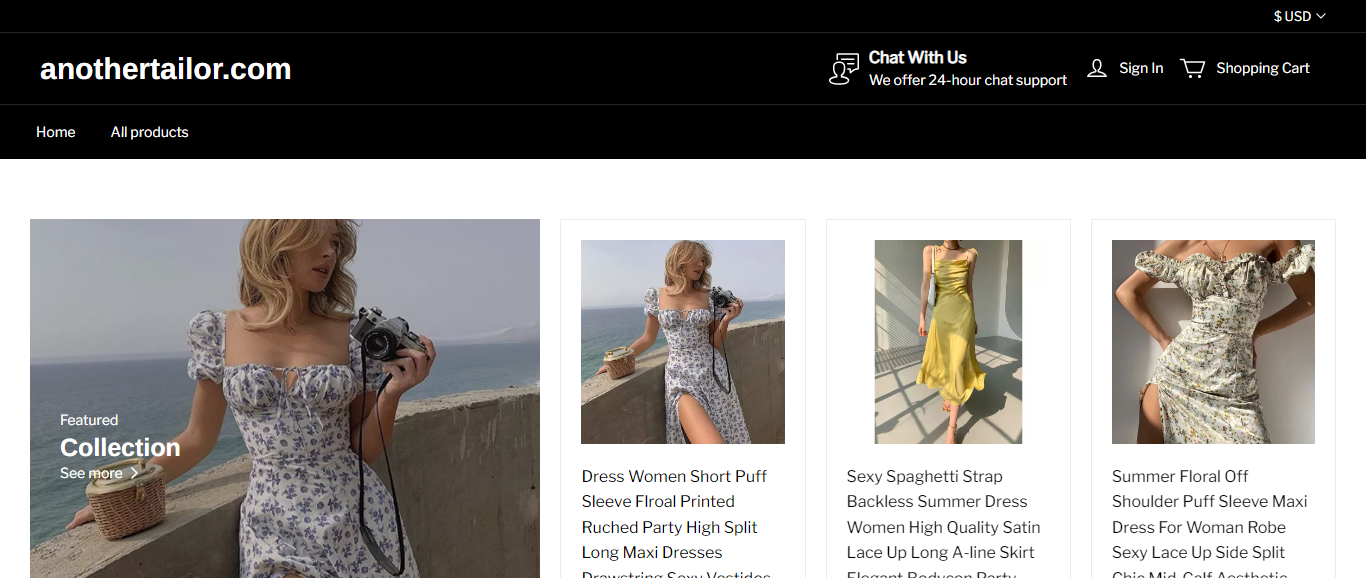The height and width of the screenshot is (578, 1366).
Task: Open the Shopping Cart link
Action: [1262, 68]
